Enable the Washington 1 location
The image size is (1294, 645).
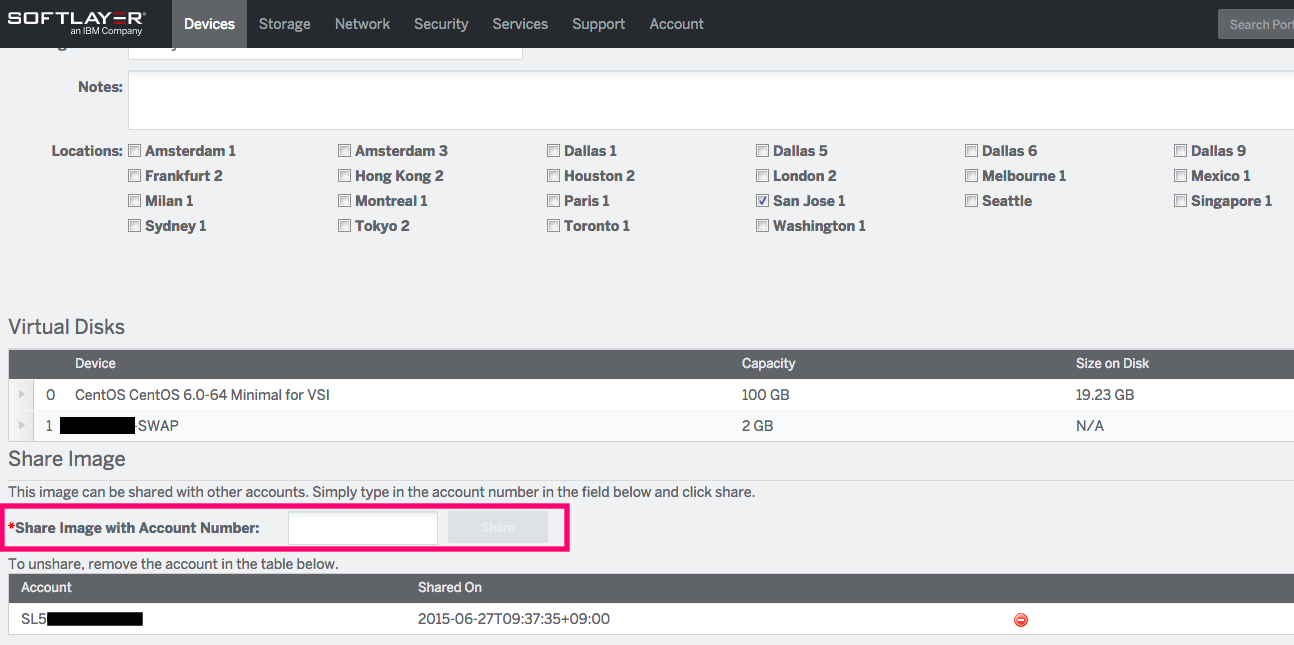(762, 225)
